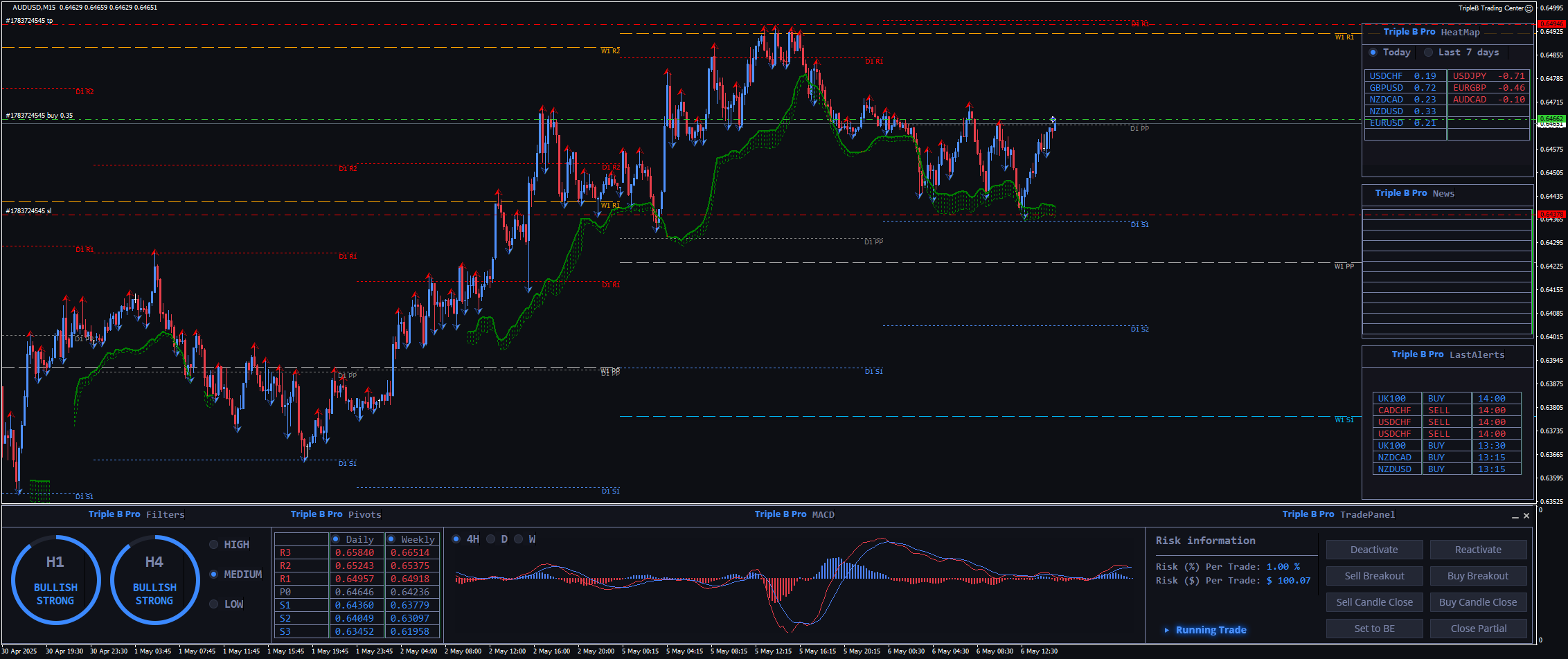Select the GBPUSD row in the heatmap
This screenshot has height=659, width=1568.
pyautogui.click(x=1403, y=88)
